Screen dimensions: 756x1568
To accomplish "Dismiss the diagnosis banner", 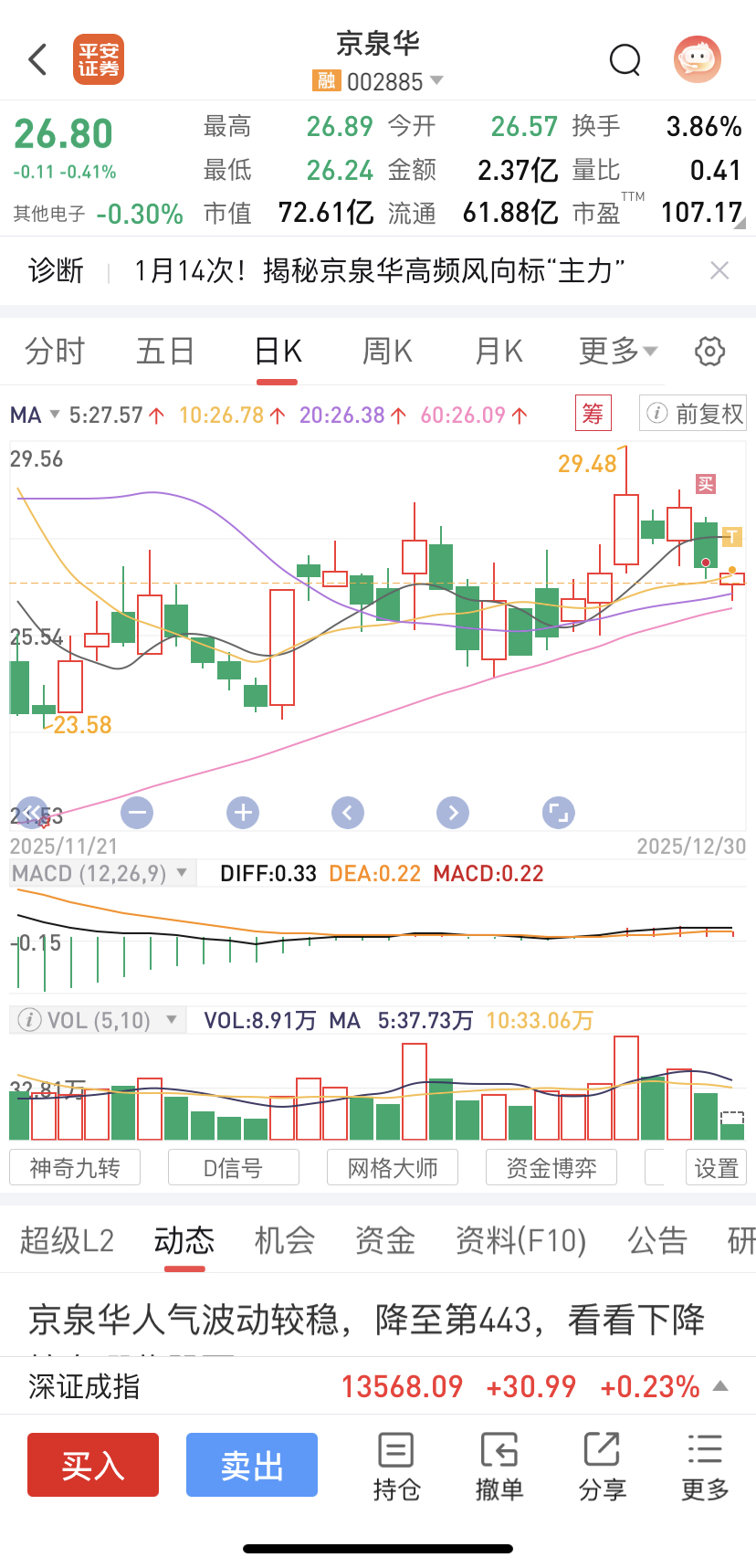I will pos(719,270).
